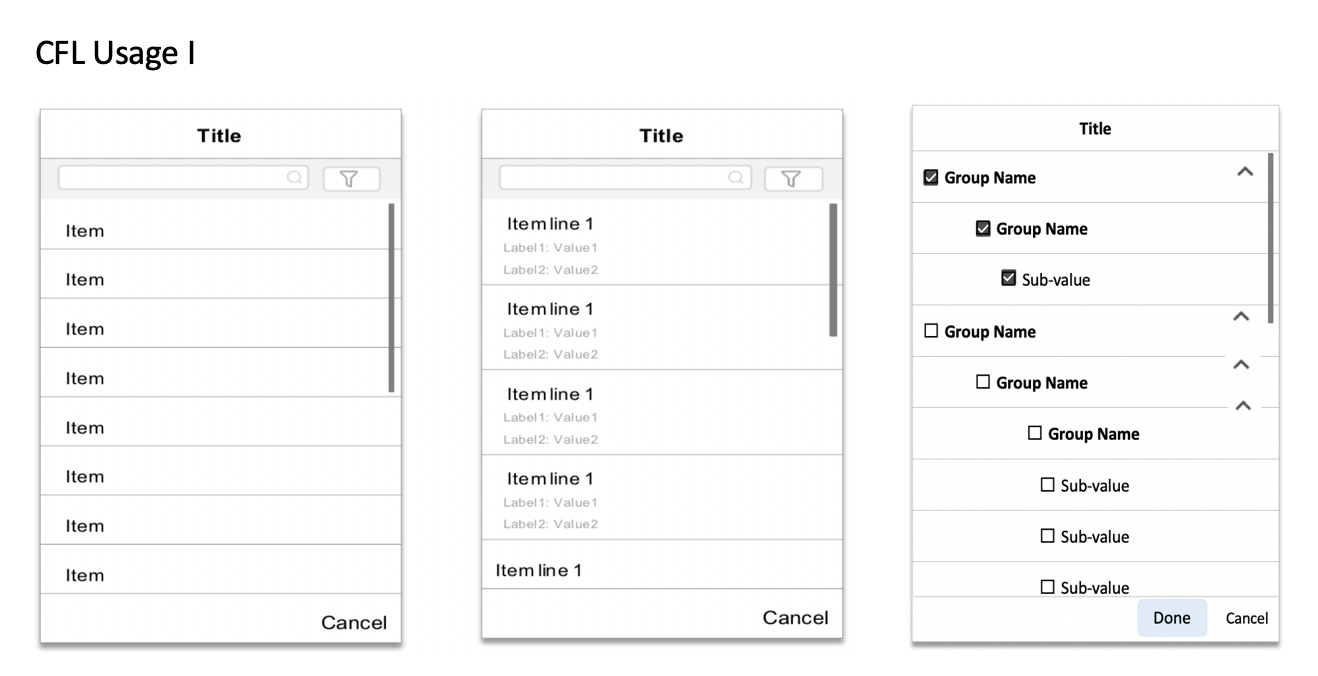Click filter funnel icon in middle panel

click(793, 179)
